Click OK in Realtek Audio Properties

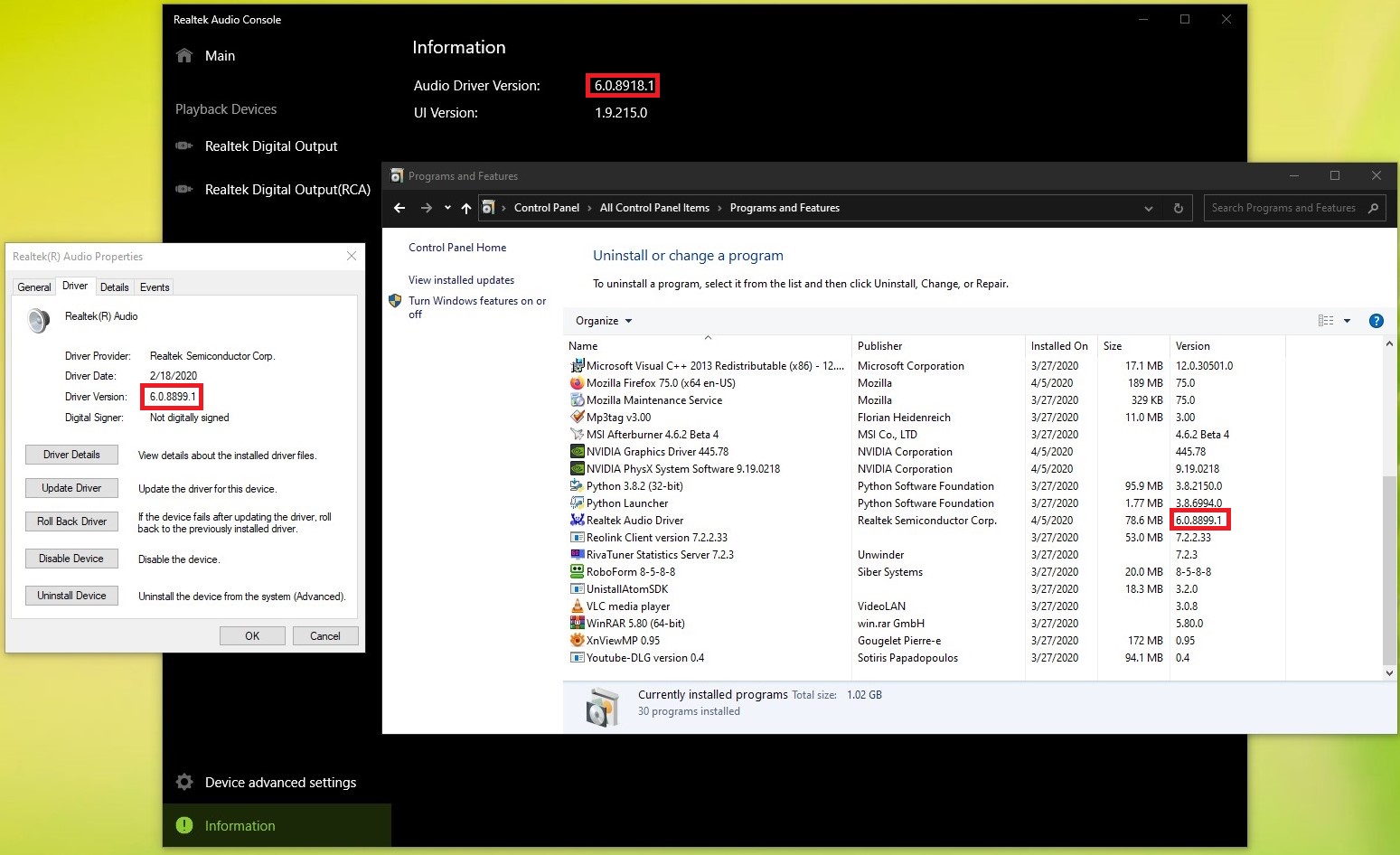click(x=252, y=636)
